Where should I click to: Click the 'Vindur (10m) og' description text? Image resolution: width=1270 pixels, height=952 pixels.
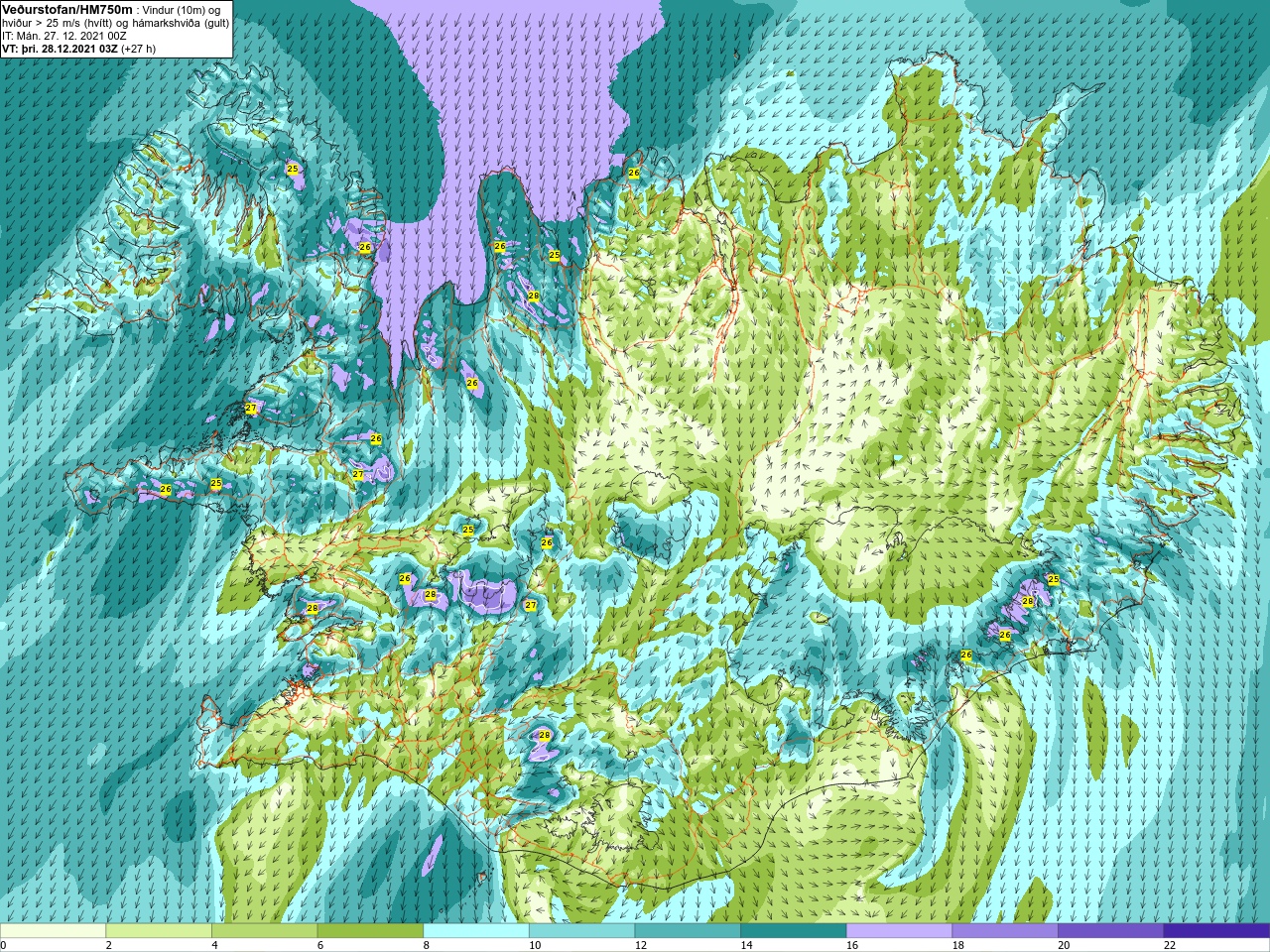[183, 10]
